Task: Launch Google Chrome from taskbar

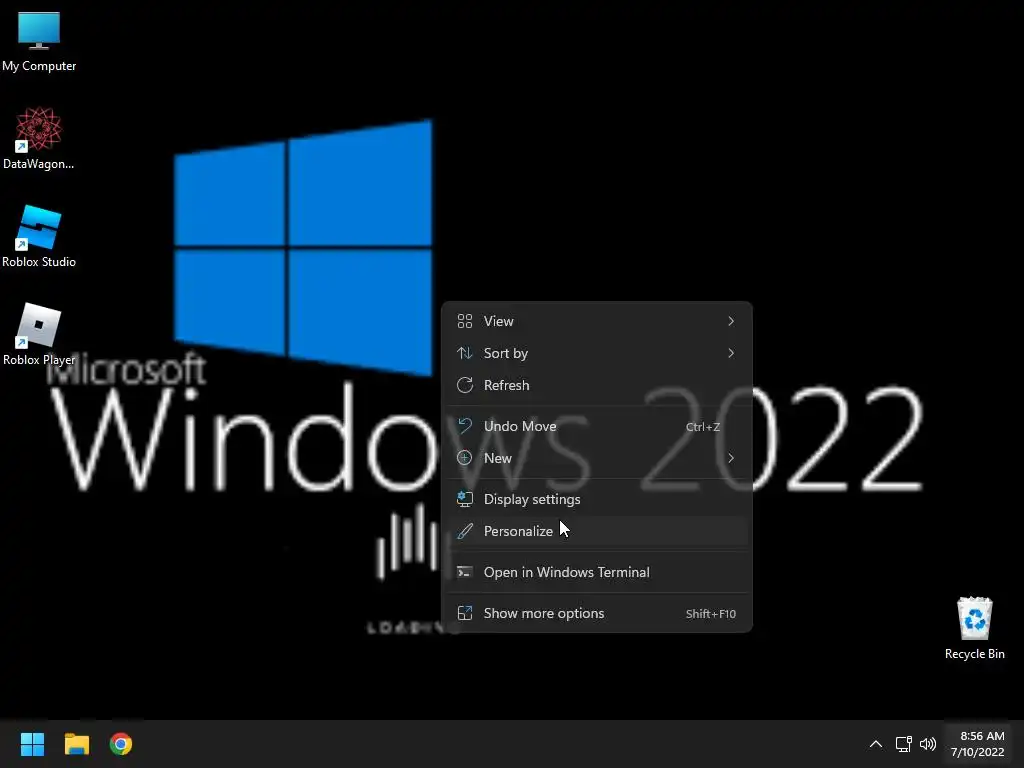Action: (x=121, y=744)
